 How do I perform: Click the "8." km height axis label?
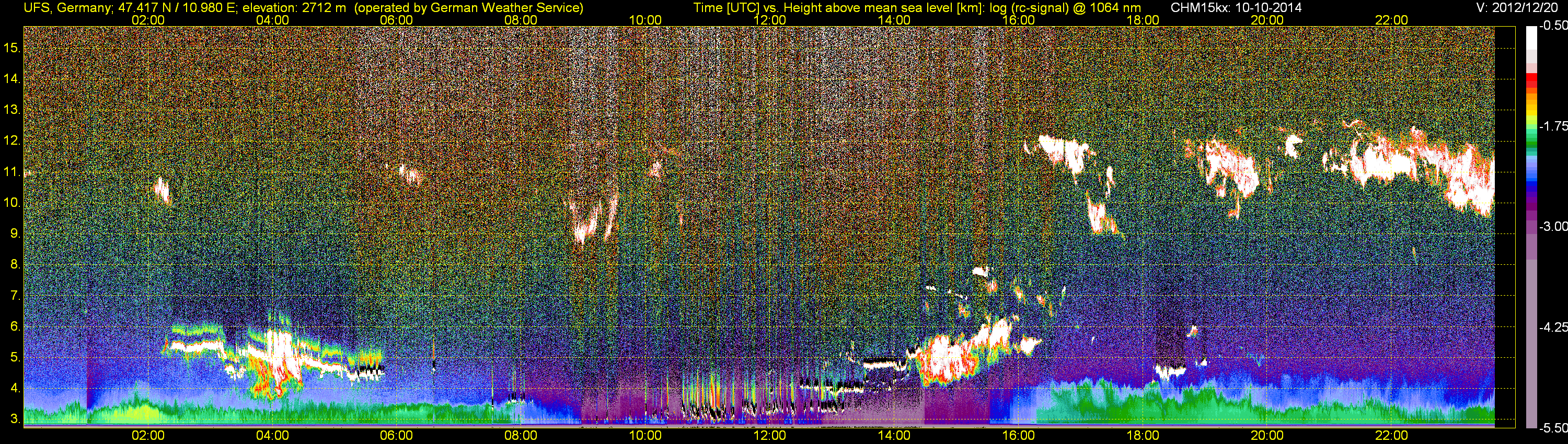[15, 265]
